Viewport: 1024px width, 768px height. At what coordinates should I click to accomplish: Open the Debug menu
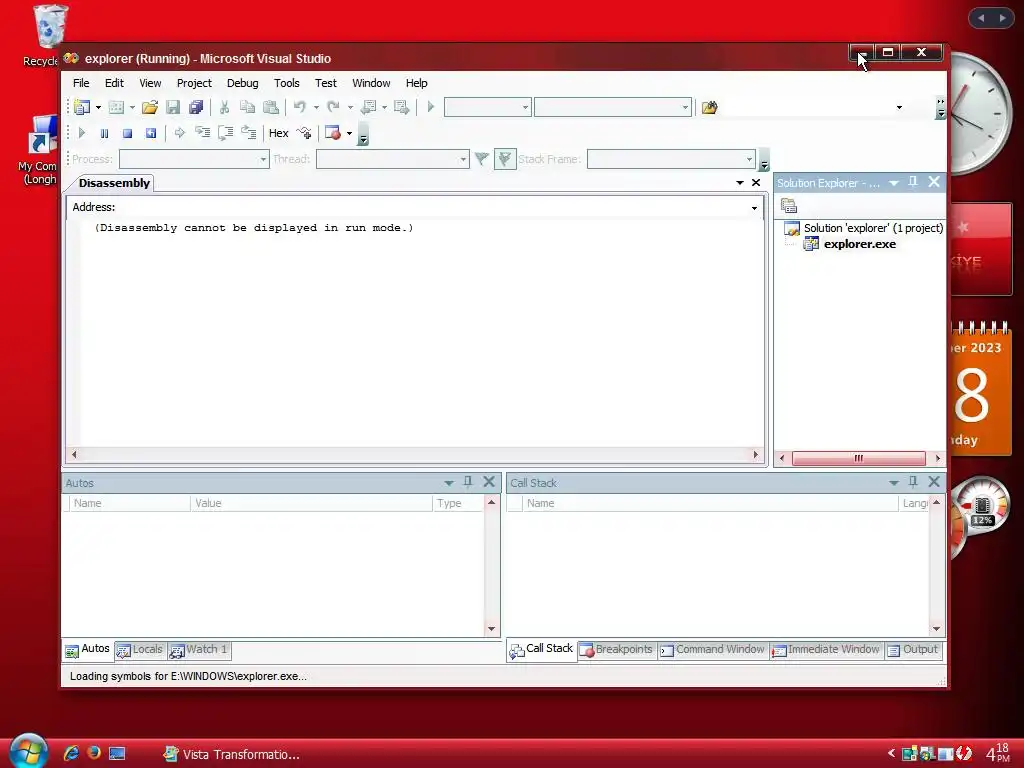(242, 83)
